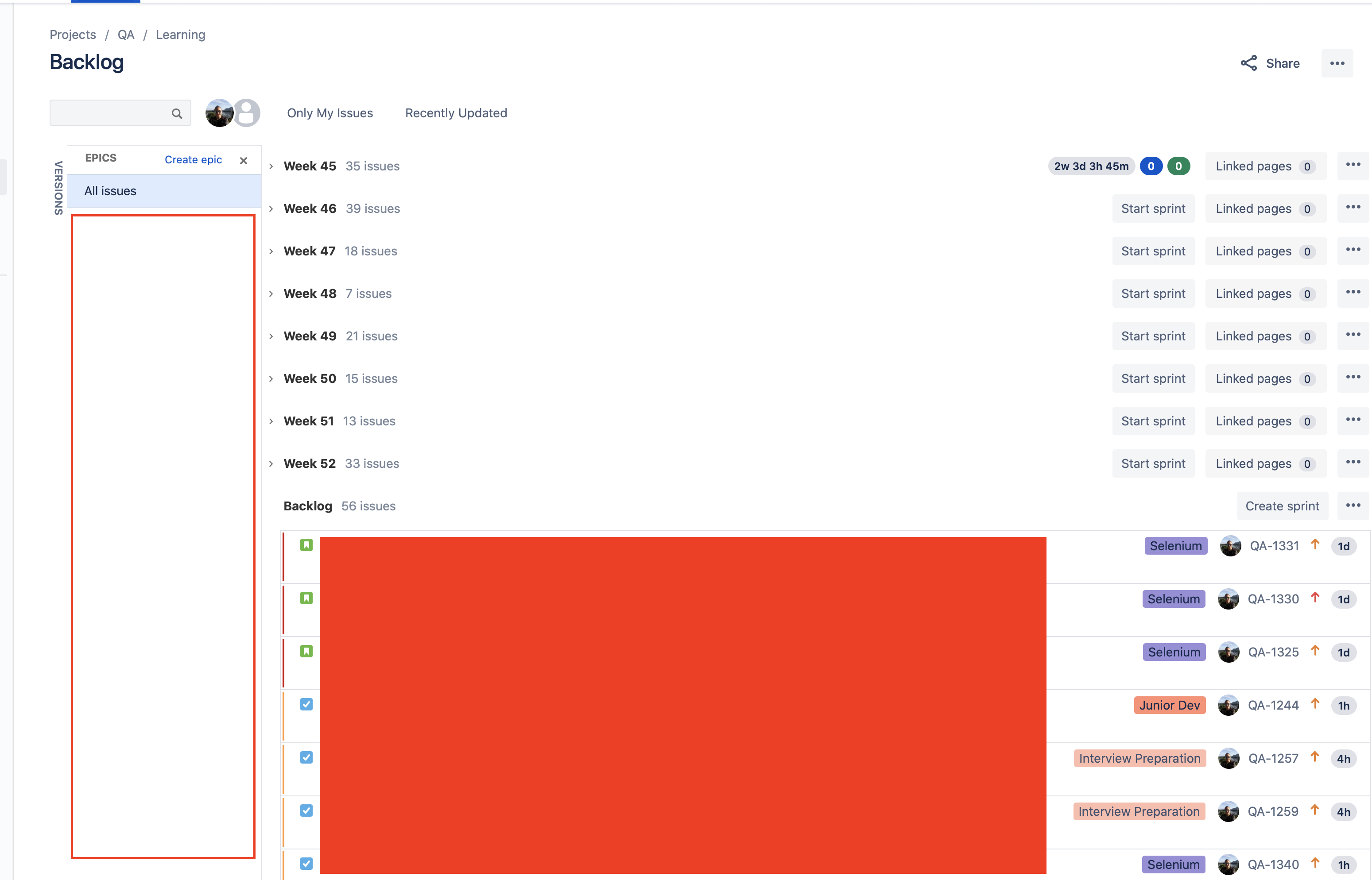Image resolution: width=1372 pixels, height=880 pixels.
Task: Close the Epics panel with X
Action: coord(244,161)
